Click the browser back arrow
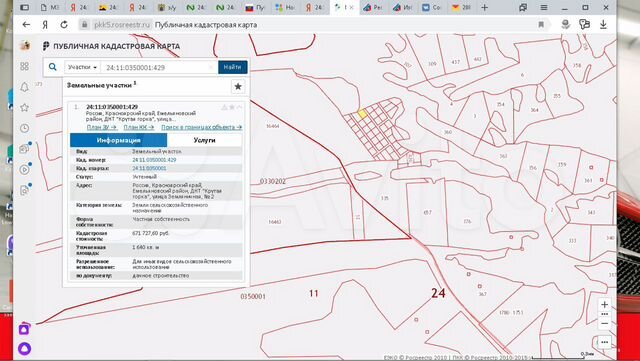Screen dimensions: 640x361 click(x=26, y=25)
